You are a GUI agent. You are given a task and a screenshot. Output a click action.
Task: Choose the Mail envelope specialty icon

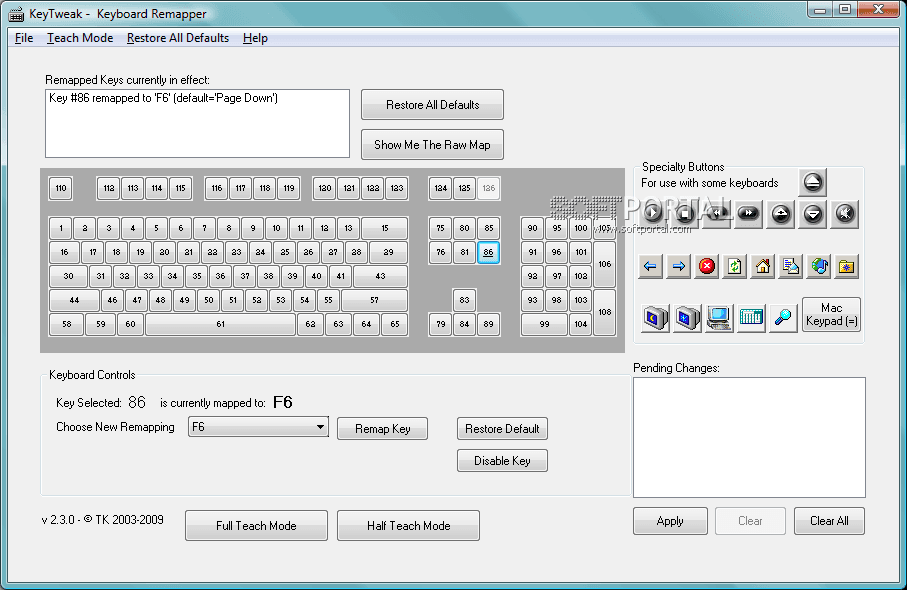tap(791, 267)
